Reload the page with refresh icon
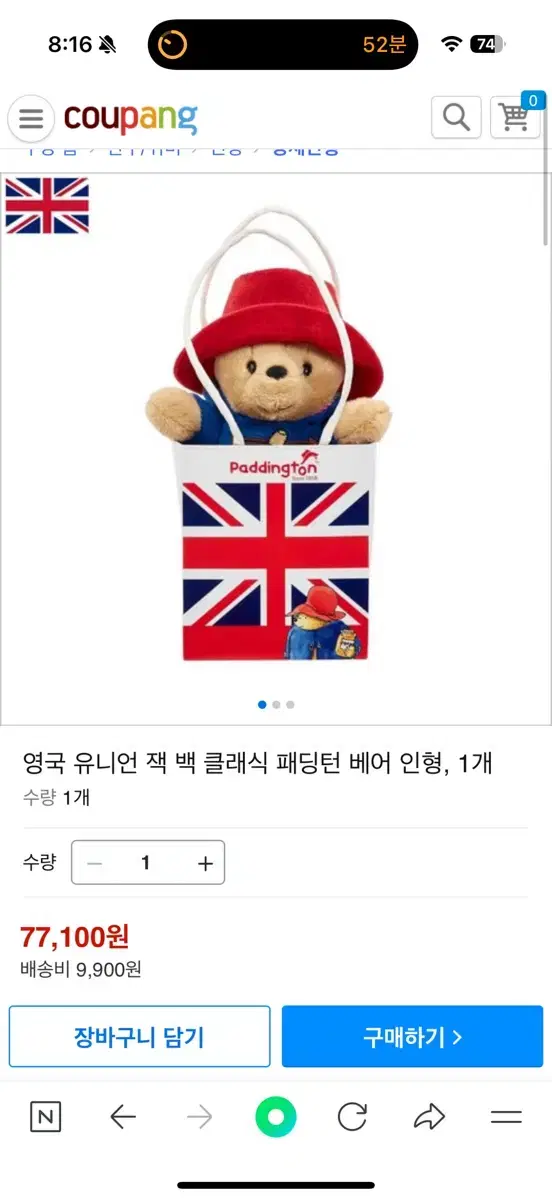Screen dimensions: 552x1200 tap(352, 1117)
